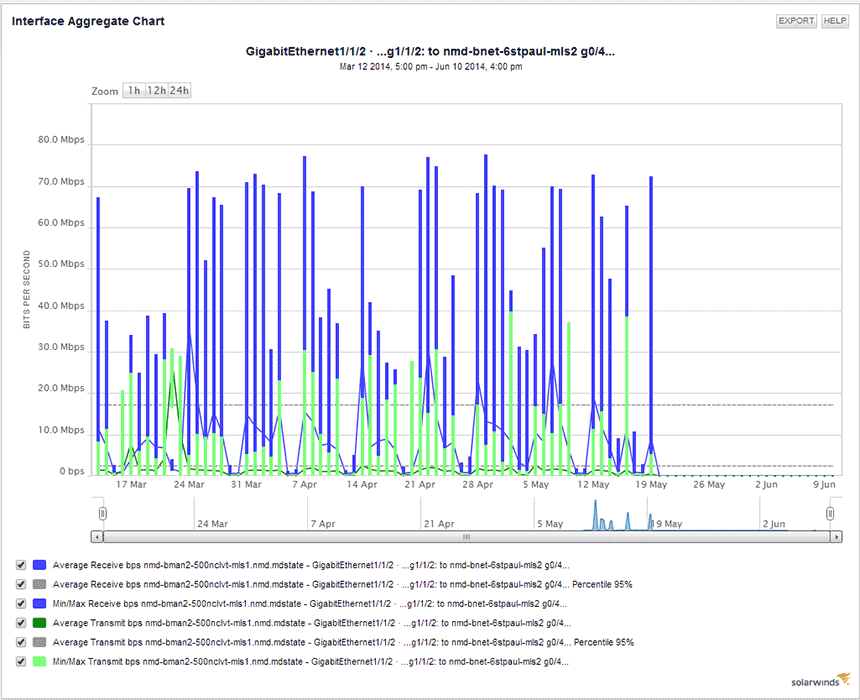Screen dimensions: 860x700
Task: Select the 24h zoom preset
Action: pyautogui.click(x=178, y=89)
